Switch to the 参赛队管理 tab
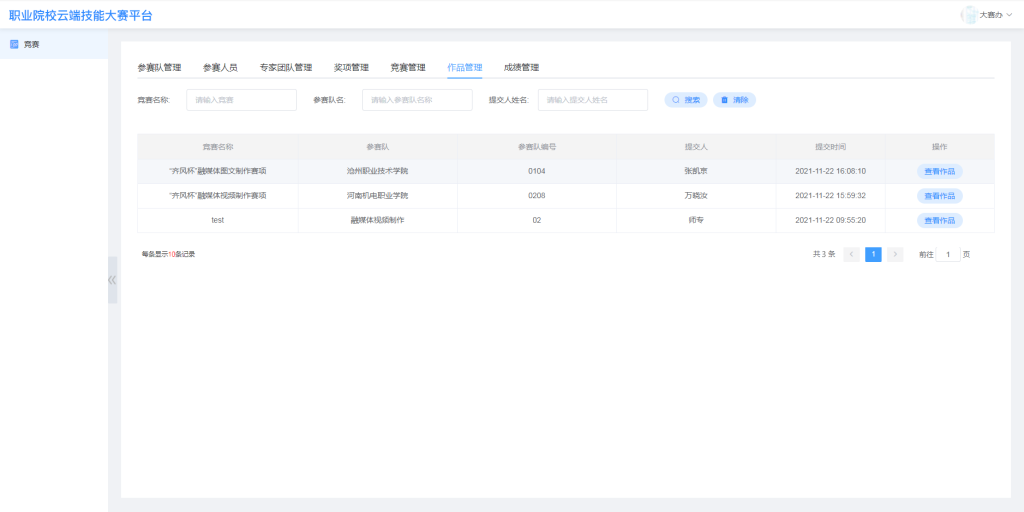The height and width of the screenshot is (512, 1024). (x=159, y=68)
